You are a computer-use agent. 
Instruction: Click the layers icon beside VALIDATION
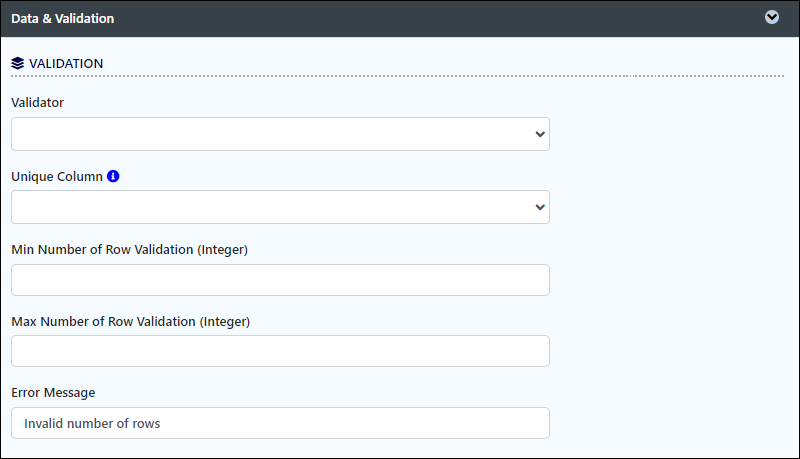click(x=17, y=63)
